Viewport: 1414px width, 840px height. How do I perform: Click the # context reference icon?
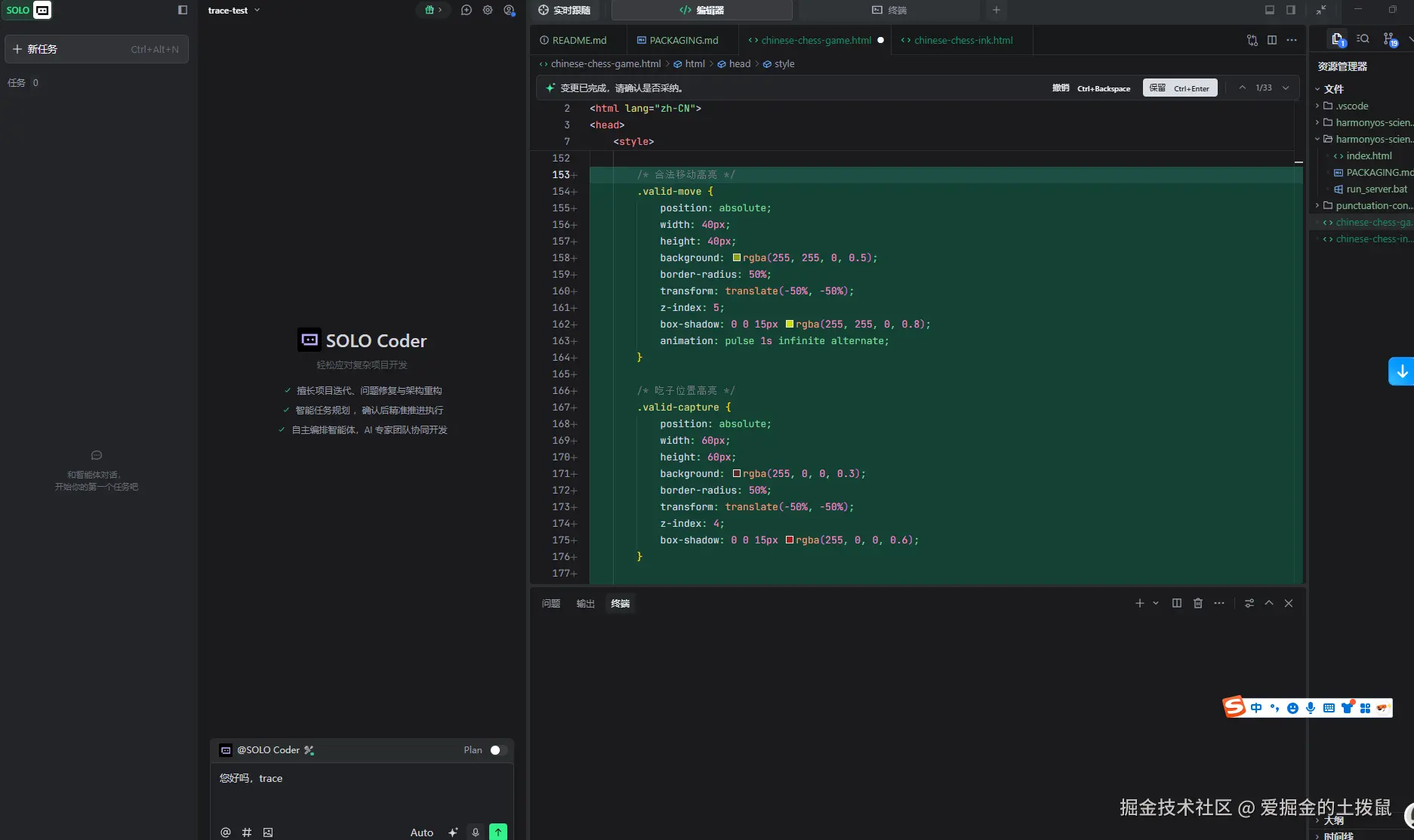coord(247,832)
